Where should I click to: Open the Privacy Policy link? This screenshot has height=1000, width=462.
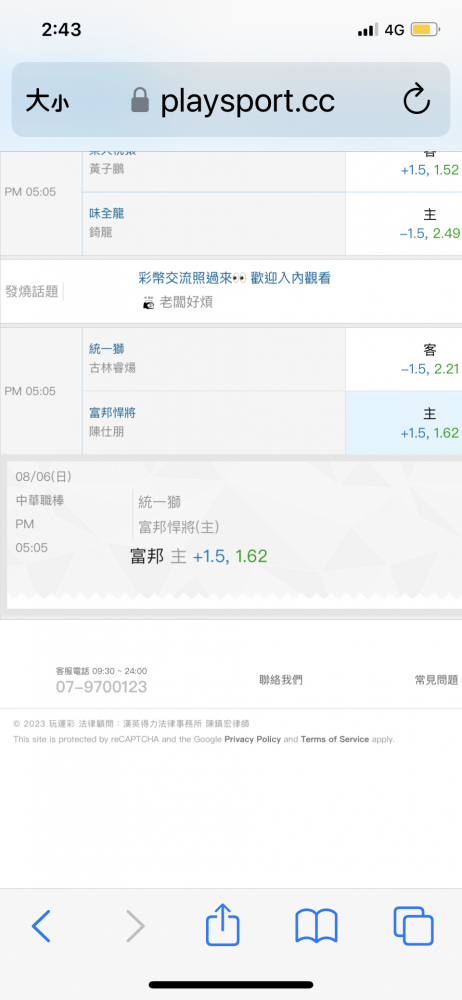tap(253, 739)
